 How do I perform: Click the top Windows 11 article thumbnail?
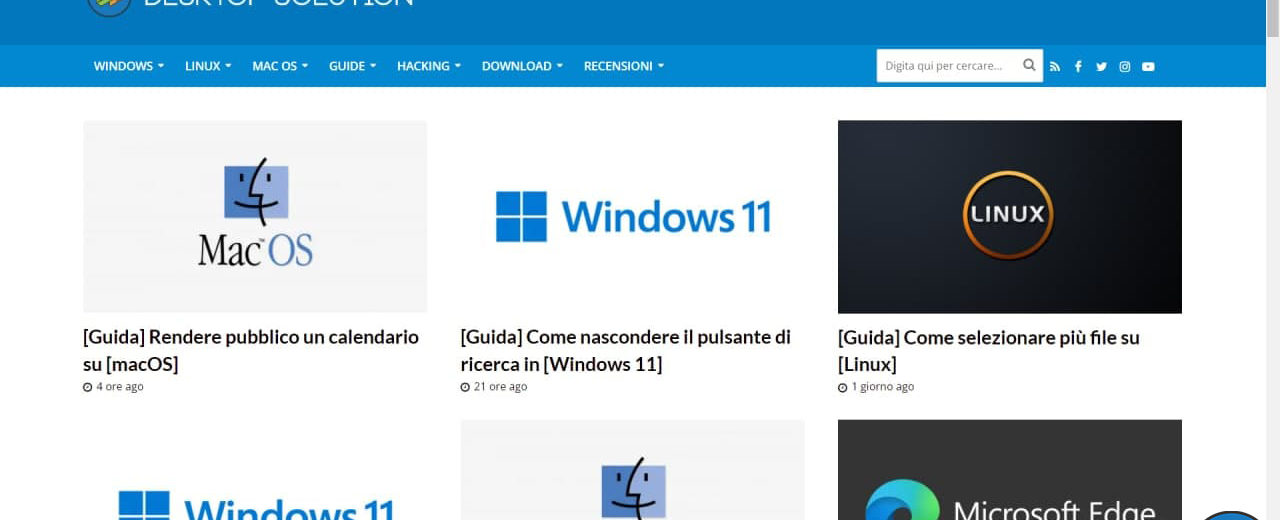point(632,217)
